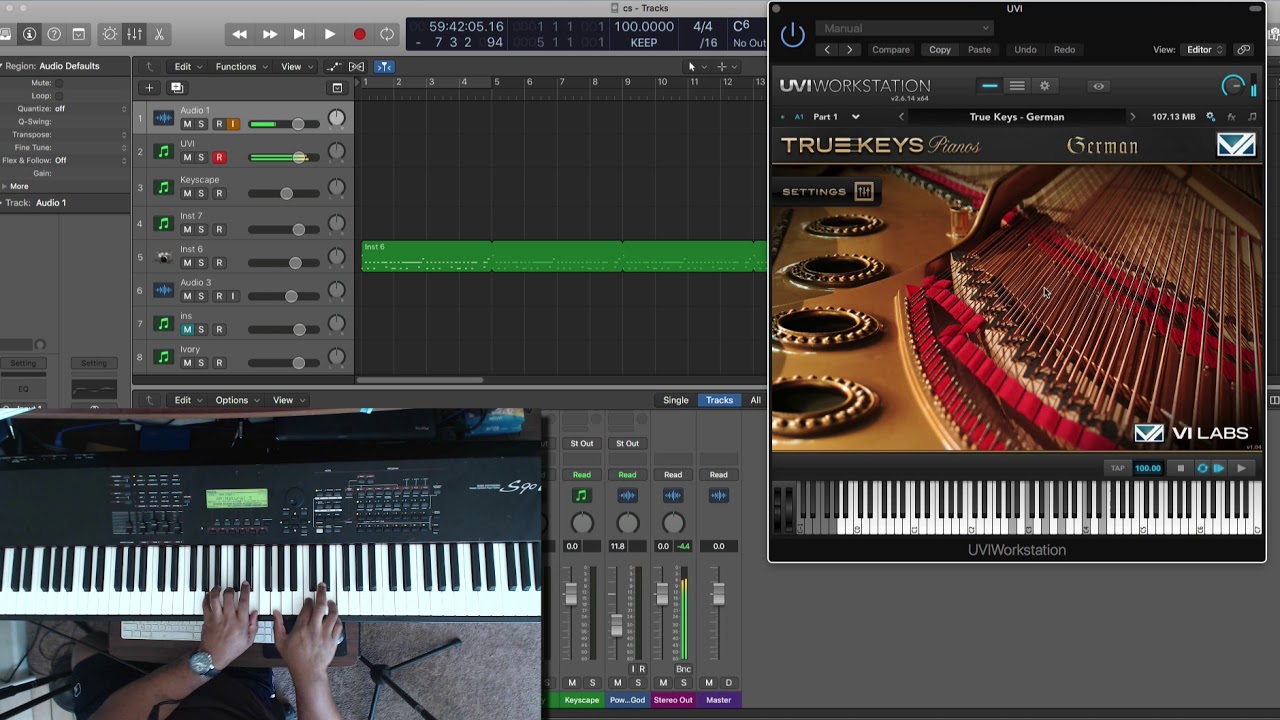Click the UVI track instrument icon
This screenshot has width=1280, height=720.
tap(163, 153)
